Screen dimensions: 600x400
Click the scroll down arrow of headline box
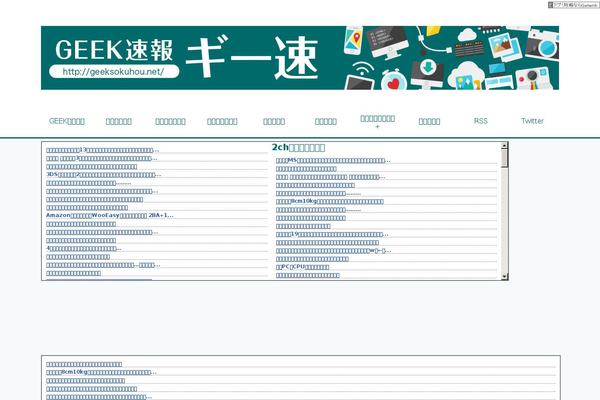(x=505, y=276)
